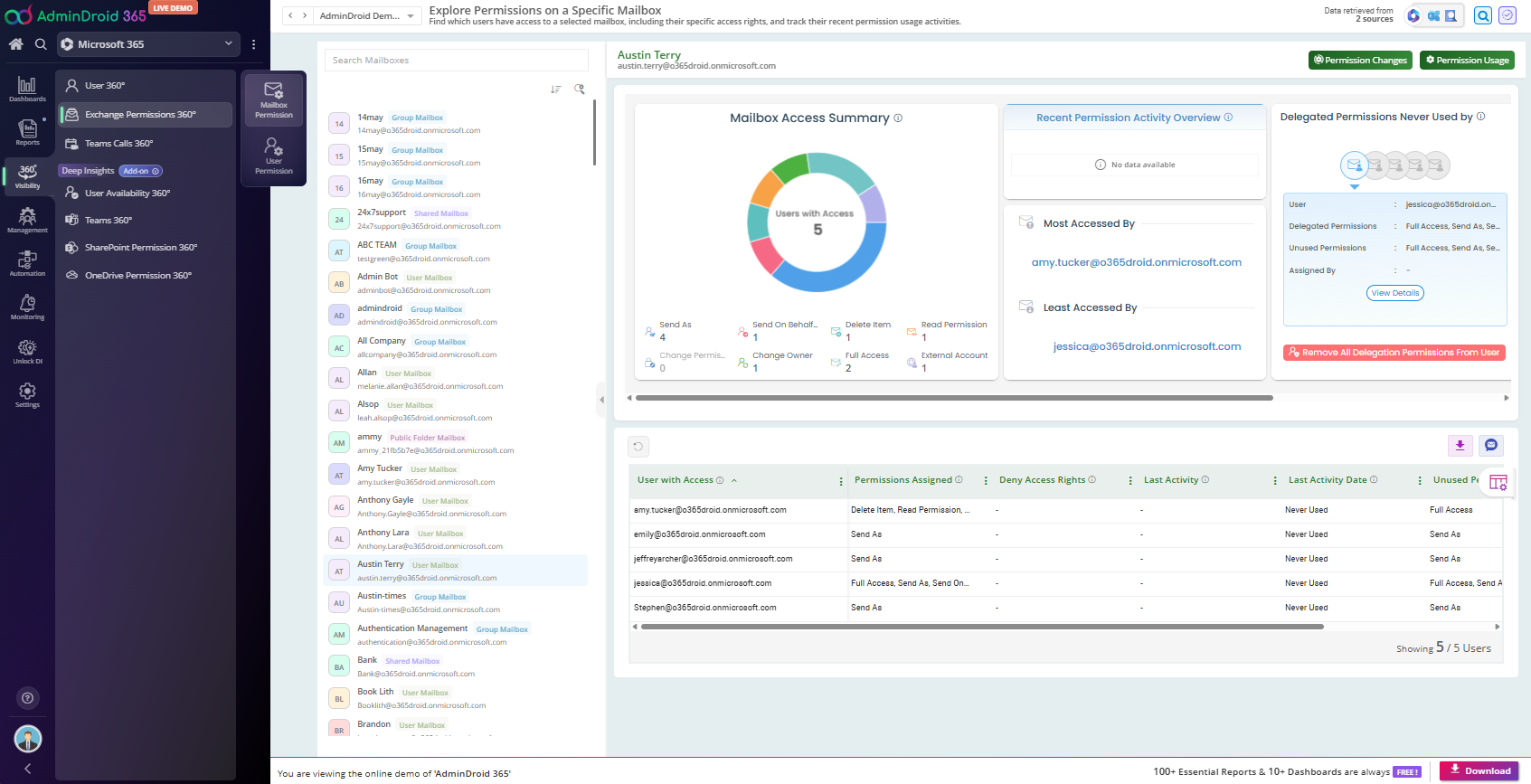Click the export download icon above table
The image size is (1531, 784).
1460,446
